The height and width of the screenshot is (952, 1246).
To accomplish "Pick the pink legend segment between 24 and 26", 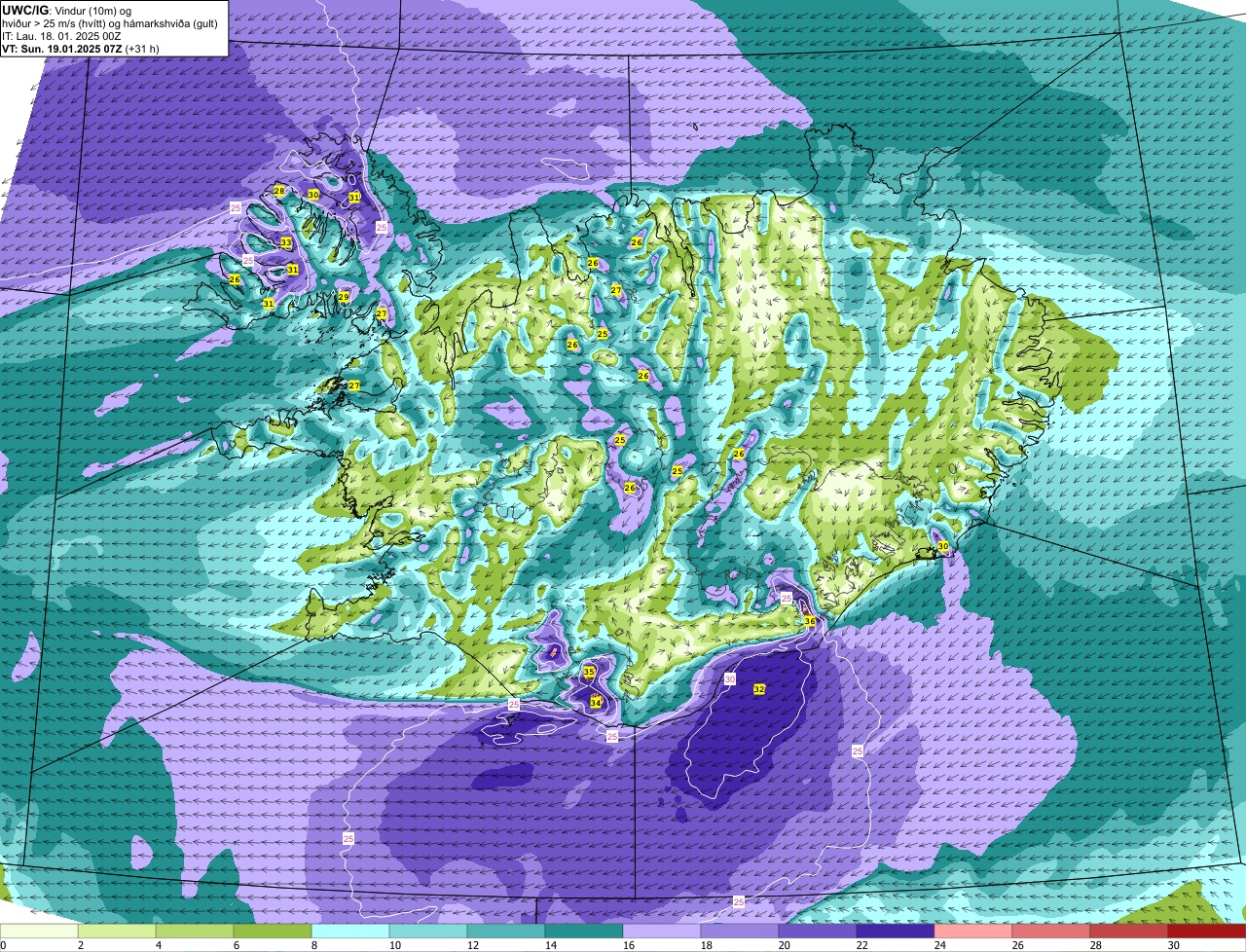I will point(973,931).
